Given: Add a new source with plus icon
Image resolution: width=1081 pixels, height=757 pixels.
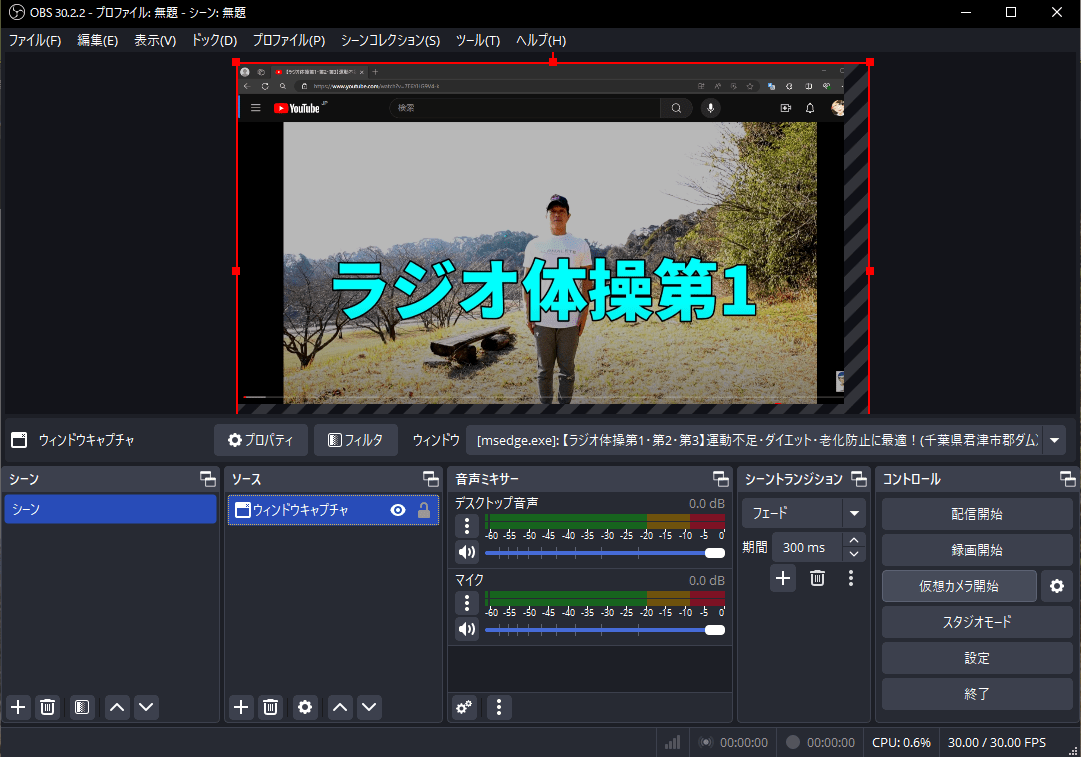Looking at the screenshot, I should pyautogui.click(x=241, y=707).
